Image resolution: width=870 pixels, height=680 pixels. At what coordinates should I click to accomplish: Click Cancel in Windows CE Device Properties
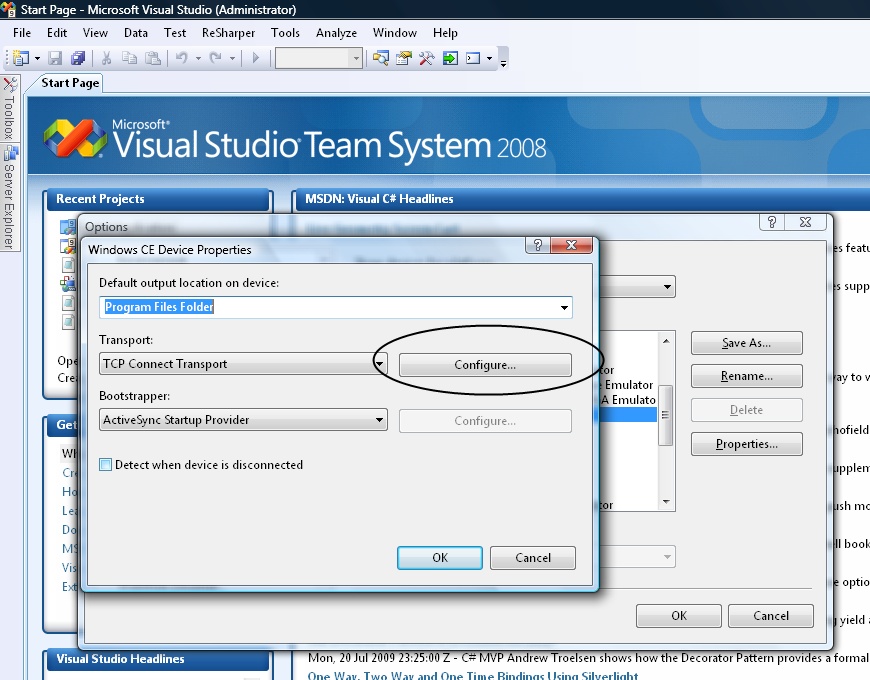(533, 557)
